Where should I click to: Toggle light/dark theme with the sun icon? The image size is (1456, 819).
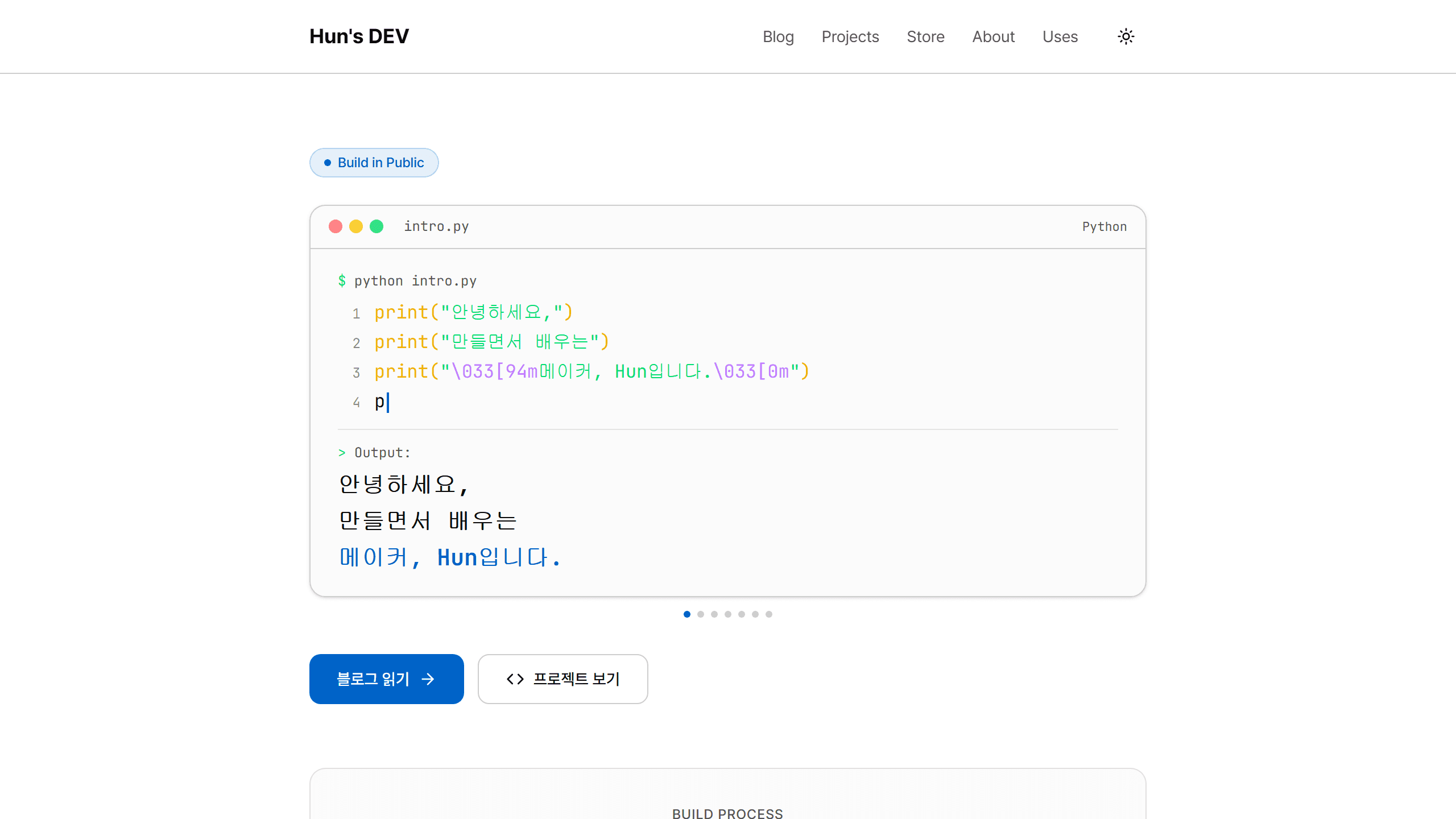pos(1126,36)
